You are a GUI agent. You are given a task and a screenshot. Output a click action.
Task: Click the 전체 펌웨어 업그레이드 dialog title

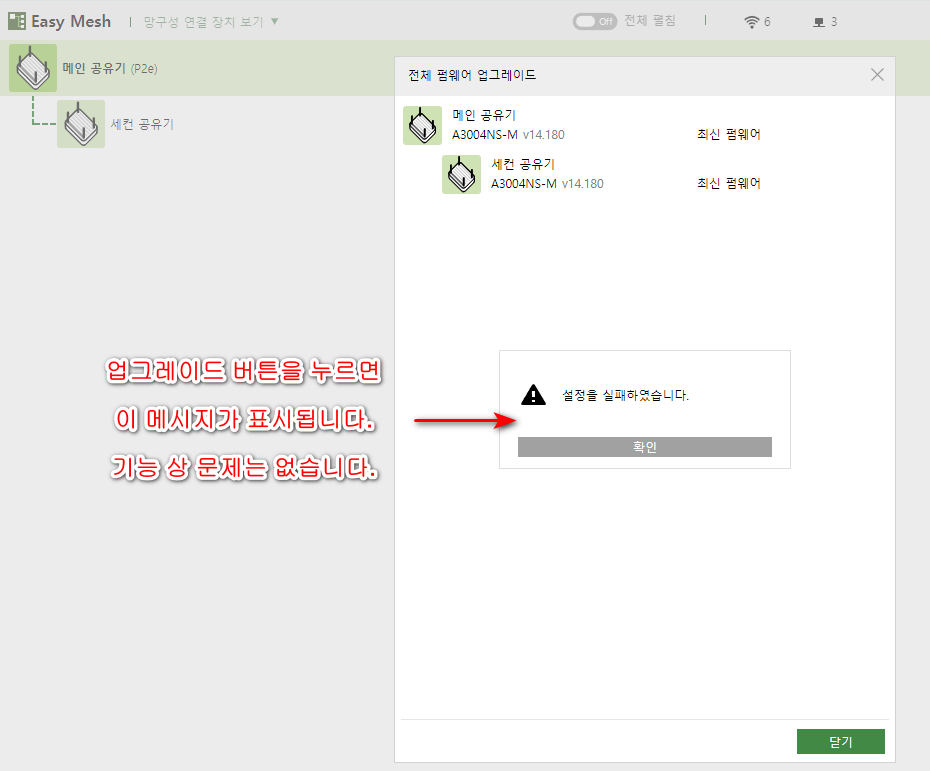click(x=472, y=75)
